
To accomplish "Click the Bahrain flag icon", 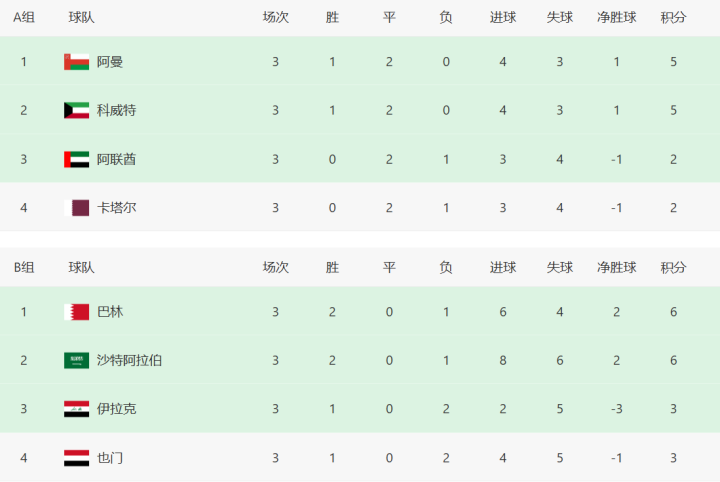I will click(x=76, y=312).
